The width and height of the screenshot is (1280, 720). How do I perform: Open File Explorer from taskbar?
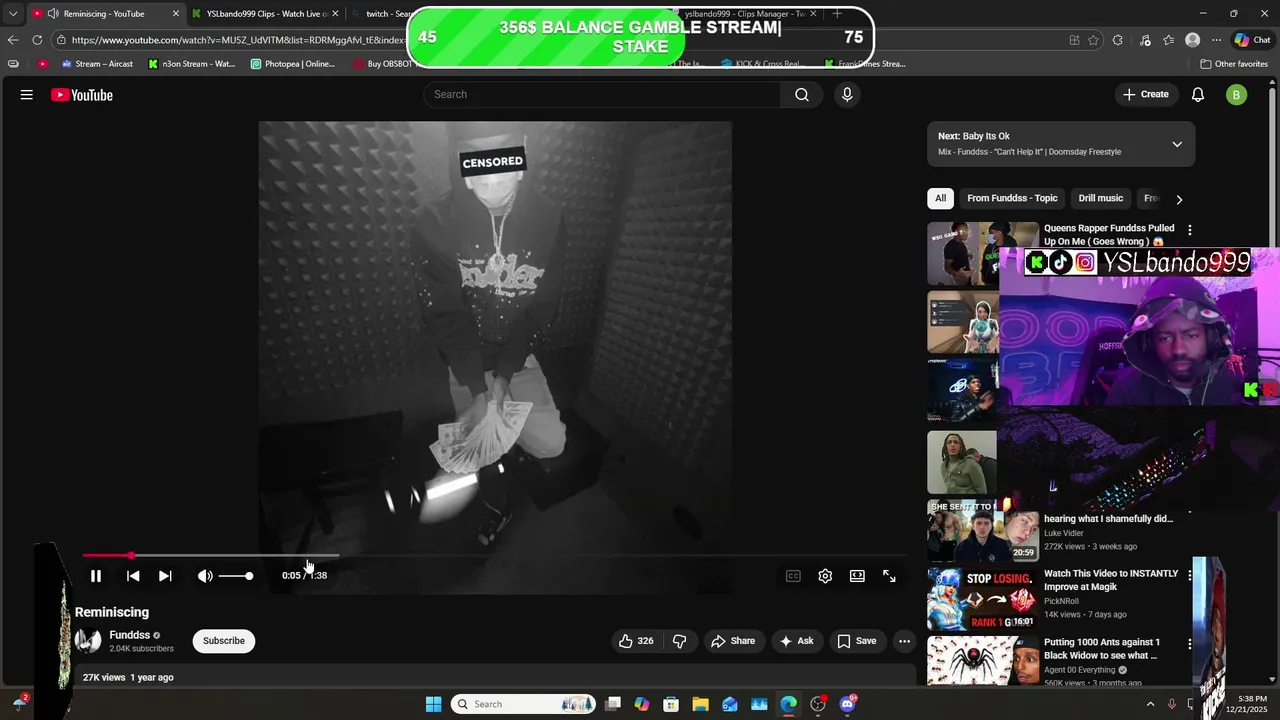[x=700, y=704]
